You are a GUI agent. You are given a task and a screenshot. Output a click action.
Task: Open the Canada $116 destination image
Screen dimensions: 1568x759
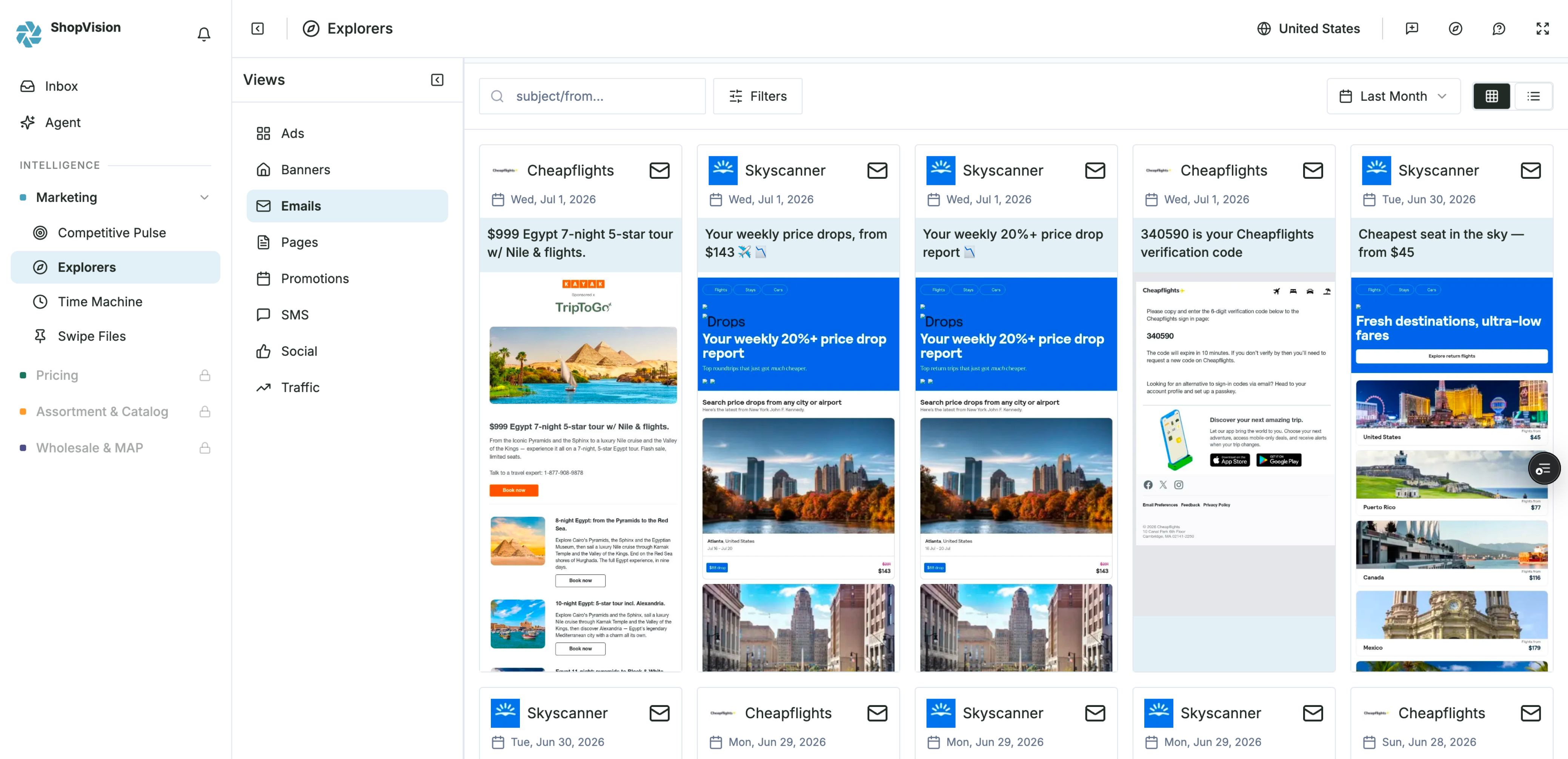point(1451,545)
